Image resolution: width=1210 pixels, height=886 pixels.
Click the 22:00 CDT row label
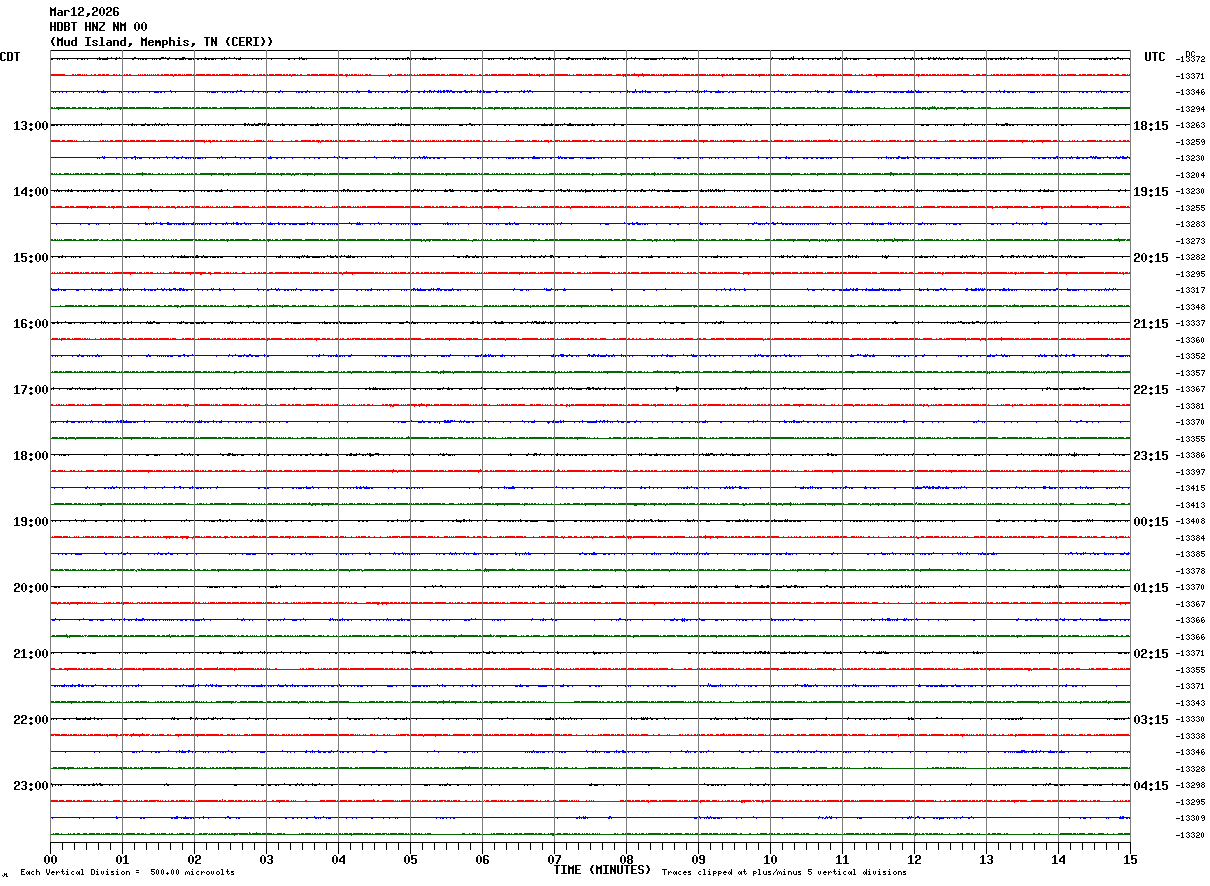coord(31,720)
